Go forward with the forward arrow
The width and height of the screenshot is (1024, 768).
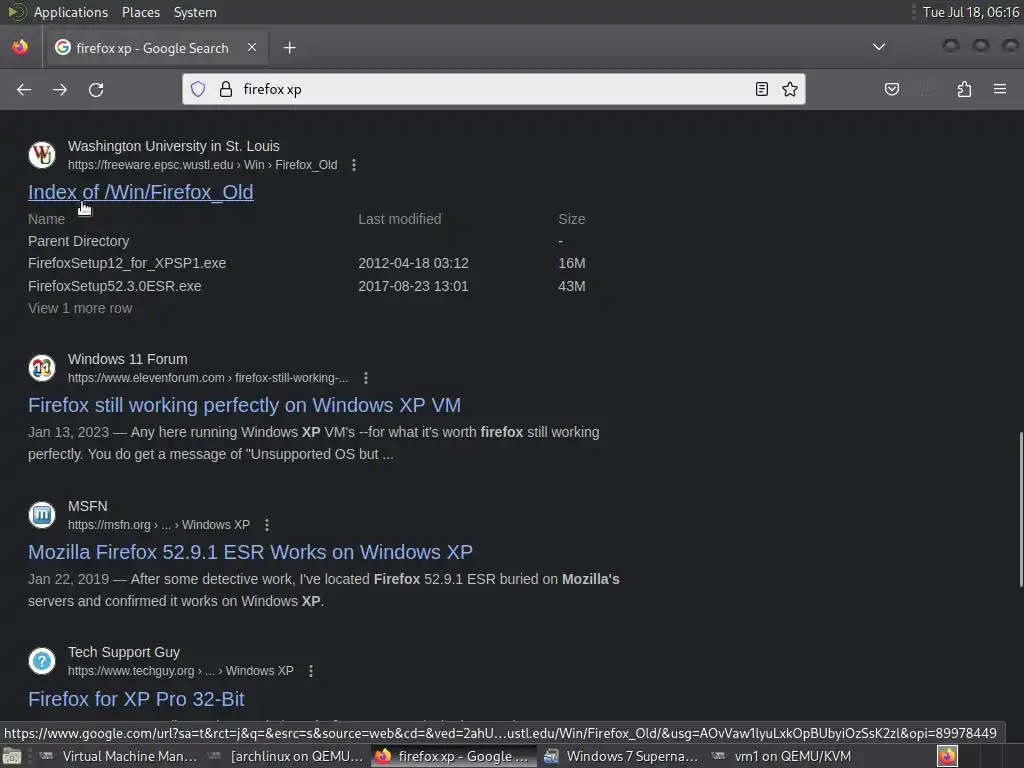click(60, 89)
